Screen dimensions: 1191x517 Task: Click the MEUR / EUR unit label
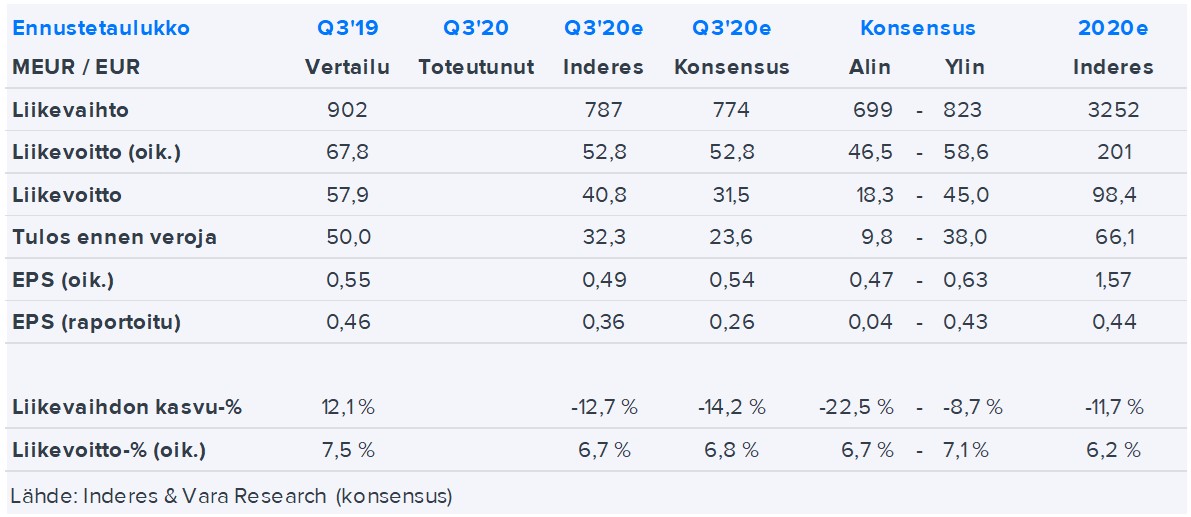(76, 68)
